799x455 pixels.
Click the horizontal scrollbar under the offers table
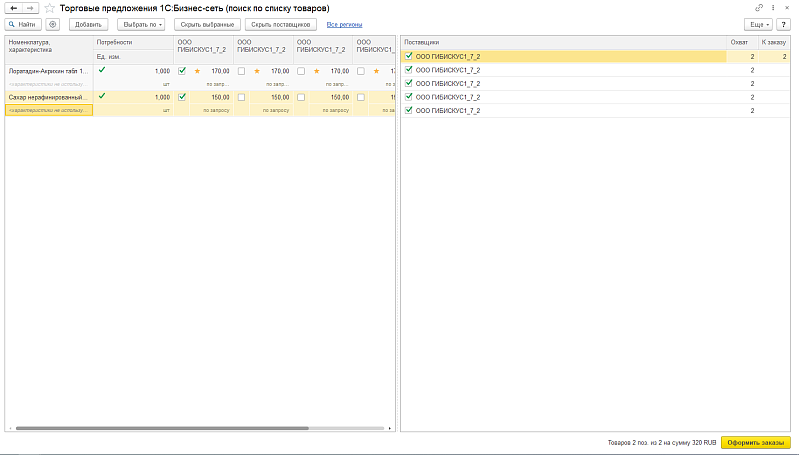pyautogui.click(x=200, y=428)
